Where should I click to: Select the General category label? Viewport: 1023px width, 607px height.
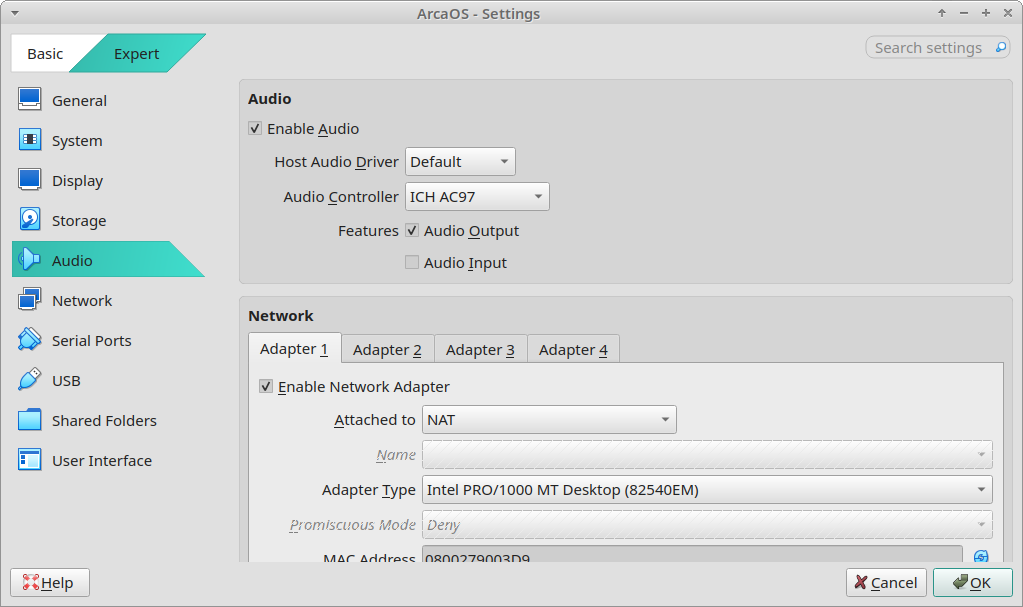[80, 101]
